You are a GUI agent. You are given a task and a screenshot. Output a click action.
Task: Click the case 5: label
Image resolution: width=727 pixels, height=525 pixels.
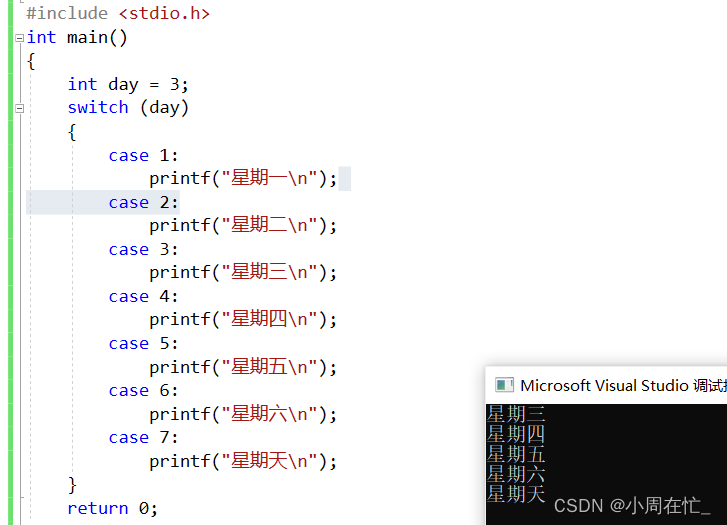coord(142,344)
